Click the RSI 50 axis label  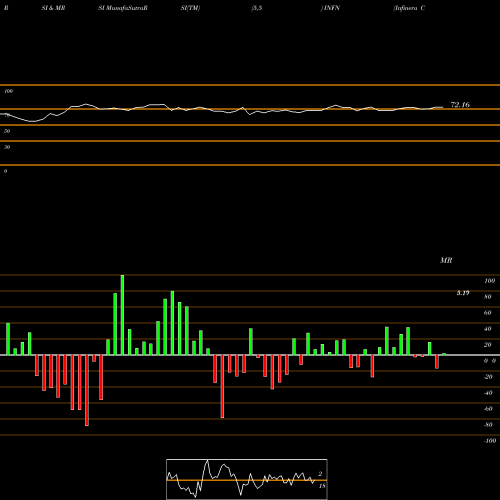coord(7,131)
